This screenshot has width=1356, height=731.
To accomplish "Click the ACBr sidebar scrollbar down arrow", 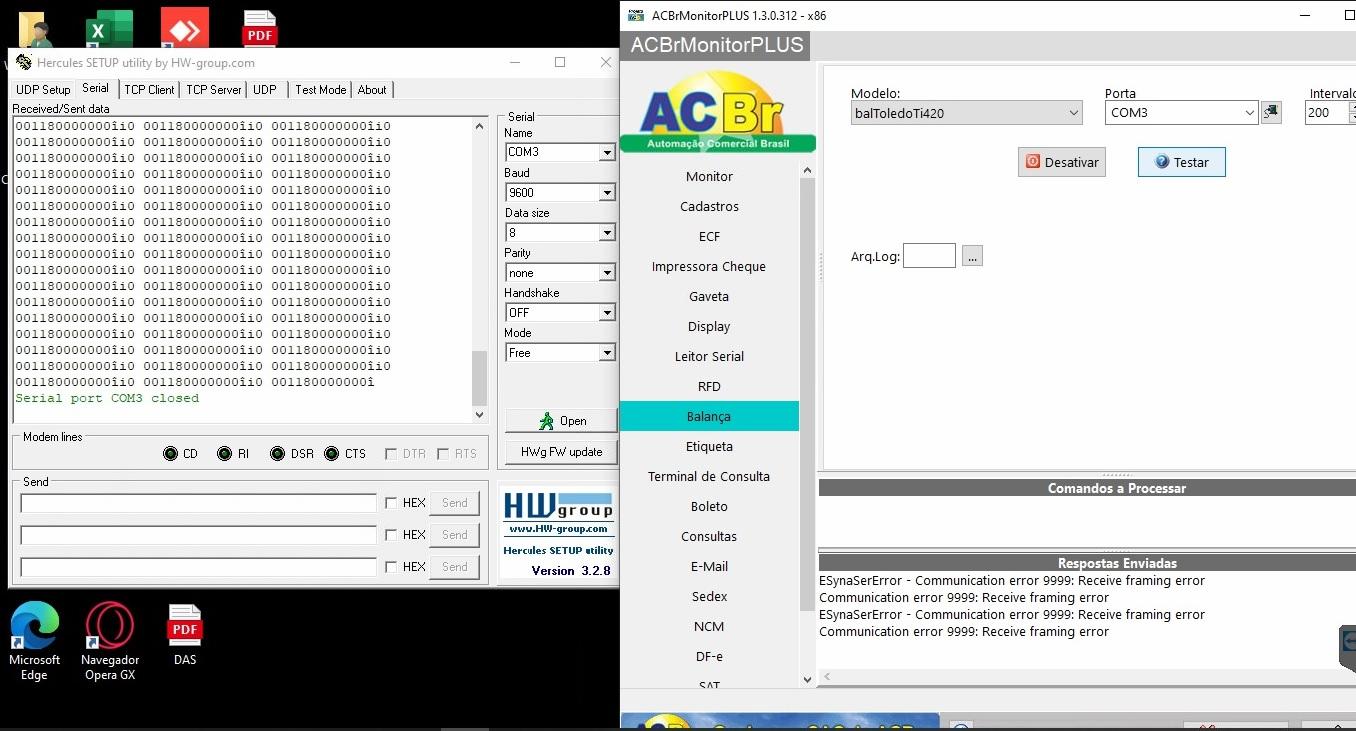I will pos(807,680).
